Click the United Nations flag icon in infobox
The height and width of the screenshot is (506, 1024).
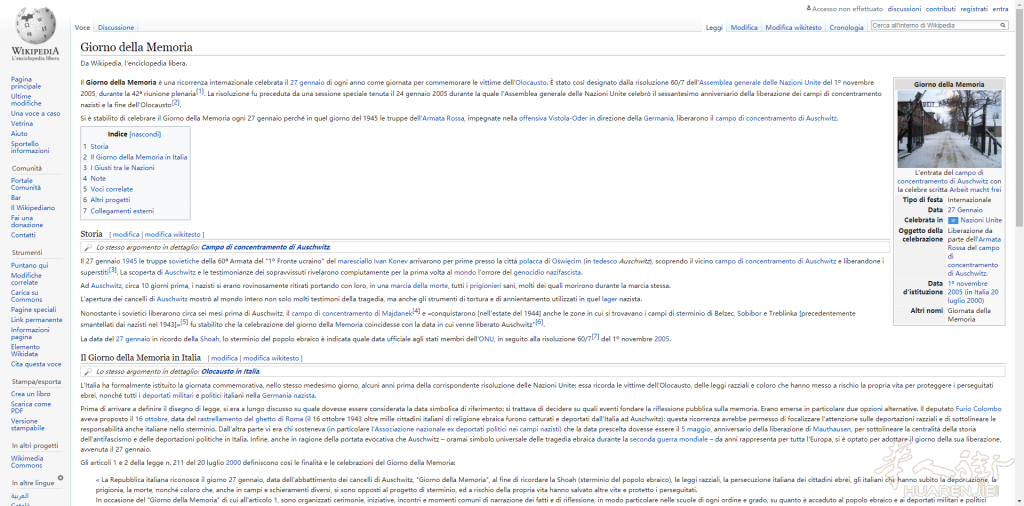(953, 219)
